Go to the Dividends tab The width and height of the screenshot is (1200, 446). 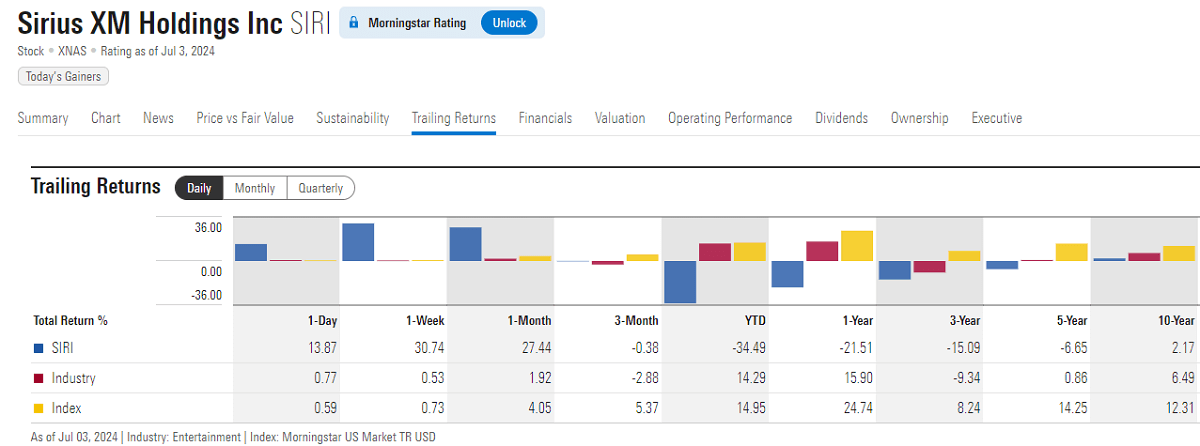[x=842, y=118]
